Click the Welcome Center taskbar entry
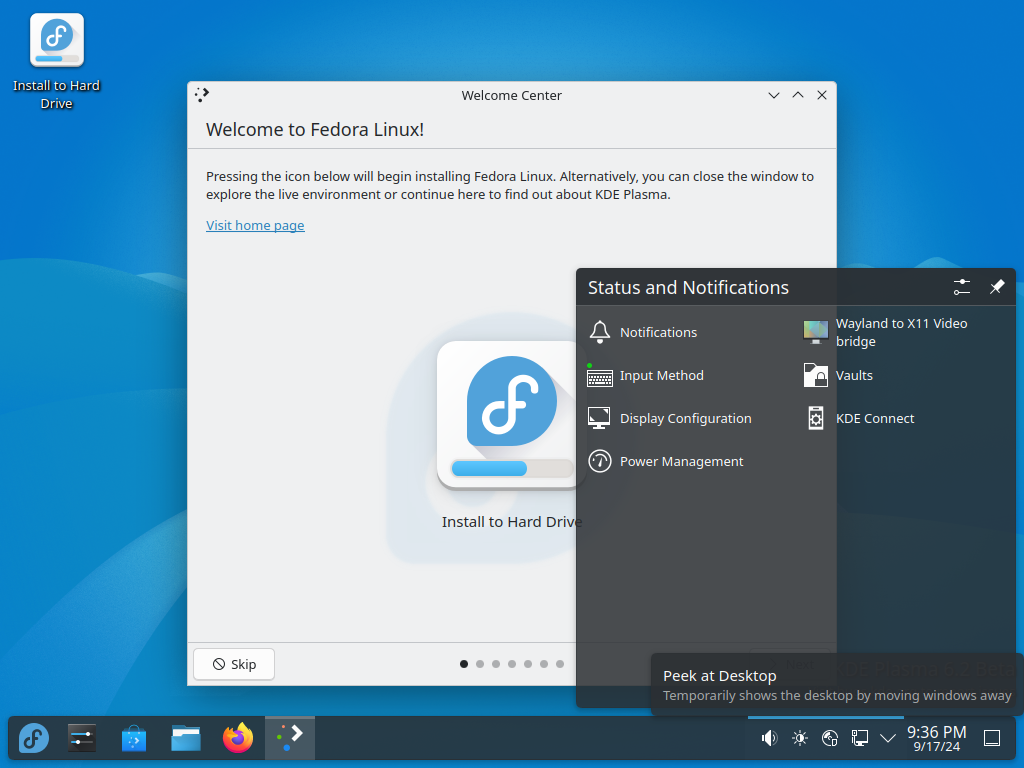Screen dimensions: 1024x768 [290, 739]
